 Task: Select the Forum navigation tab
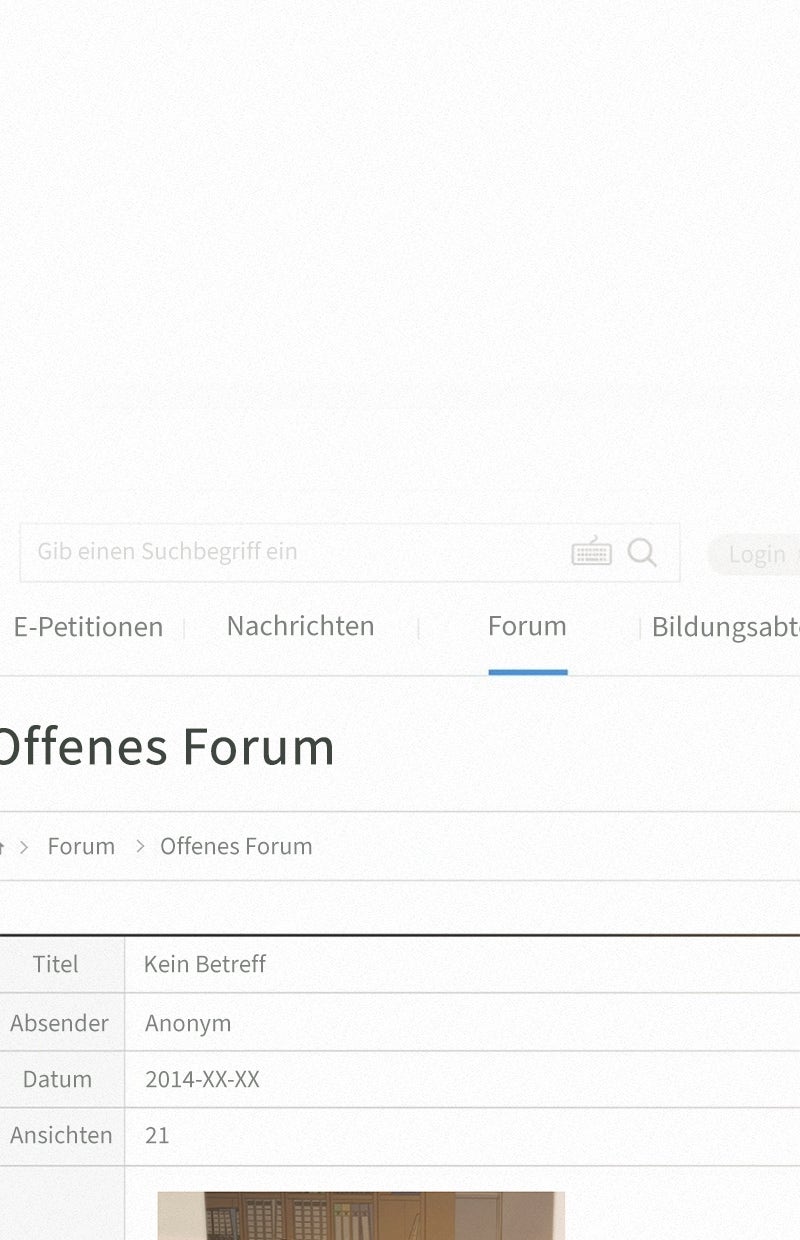tap(527, 626)
